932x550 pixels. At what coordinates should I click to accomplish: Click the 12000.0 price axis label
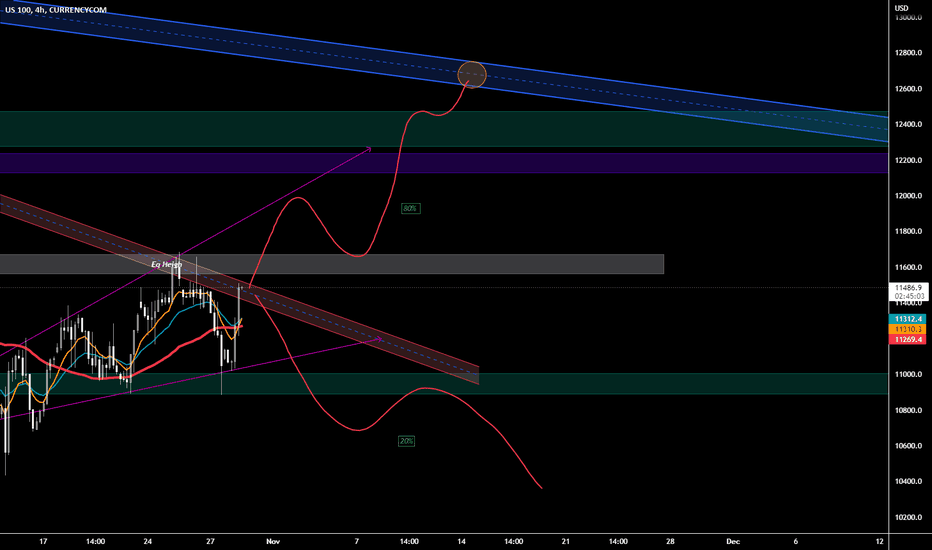coord(908,196)
